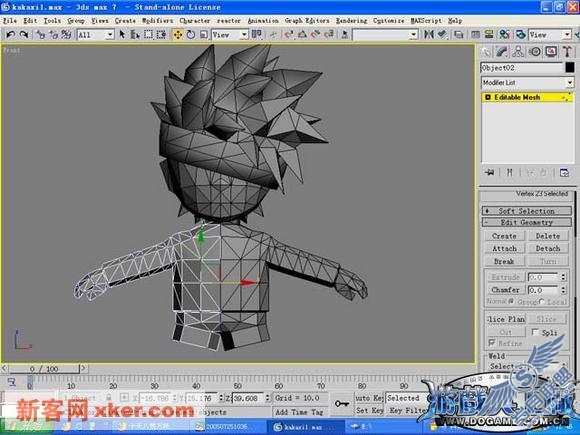580x435 pixels.
Task: Click the Align tool icon
Action: [442, 35]
